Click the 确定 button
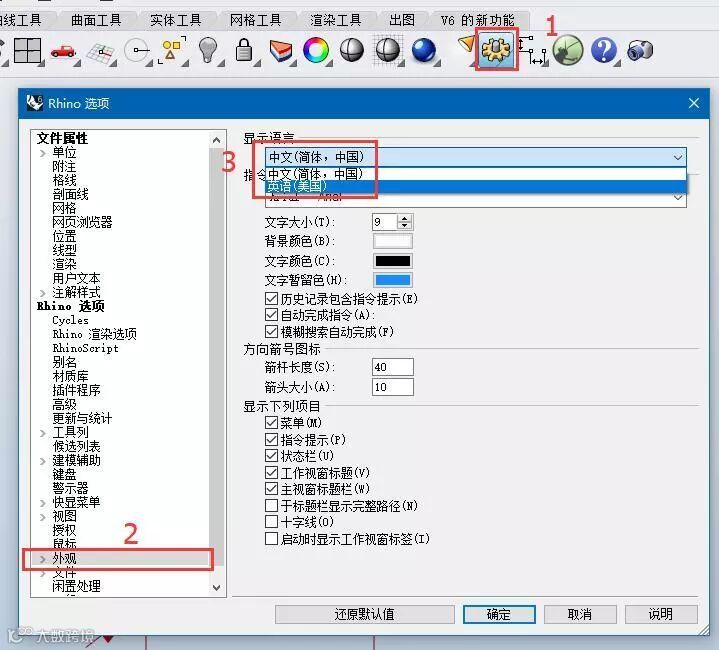This screenshot has height=650, width=719. coord(499,614)
